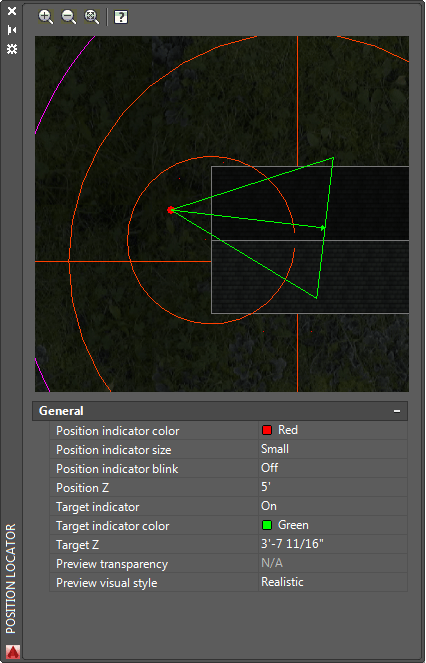Open Position indicator size value Small

333,449
